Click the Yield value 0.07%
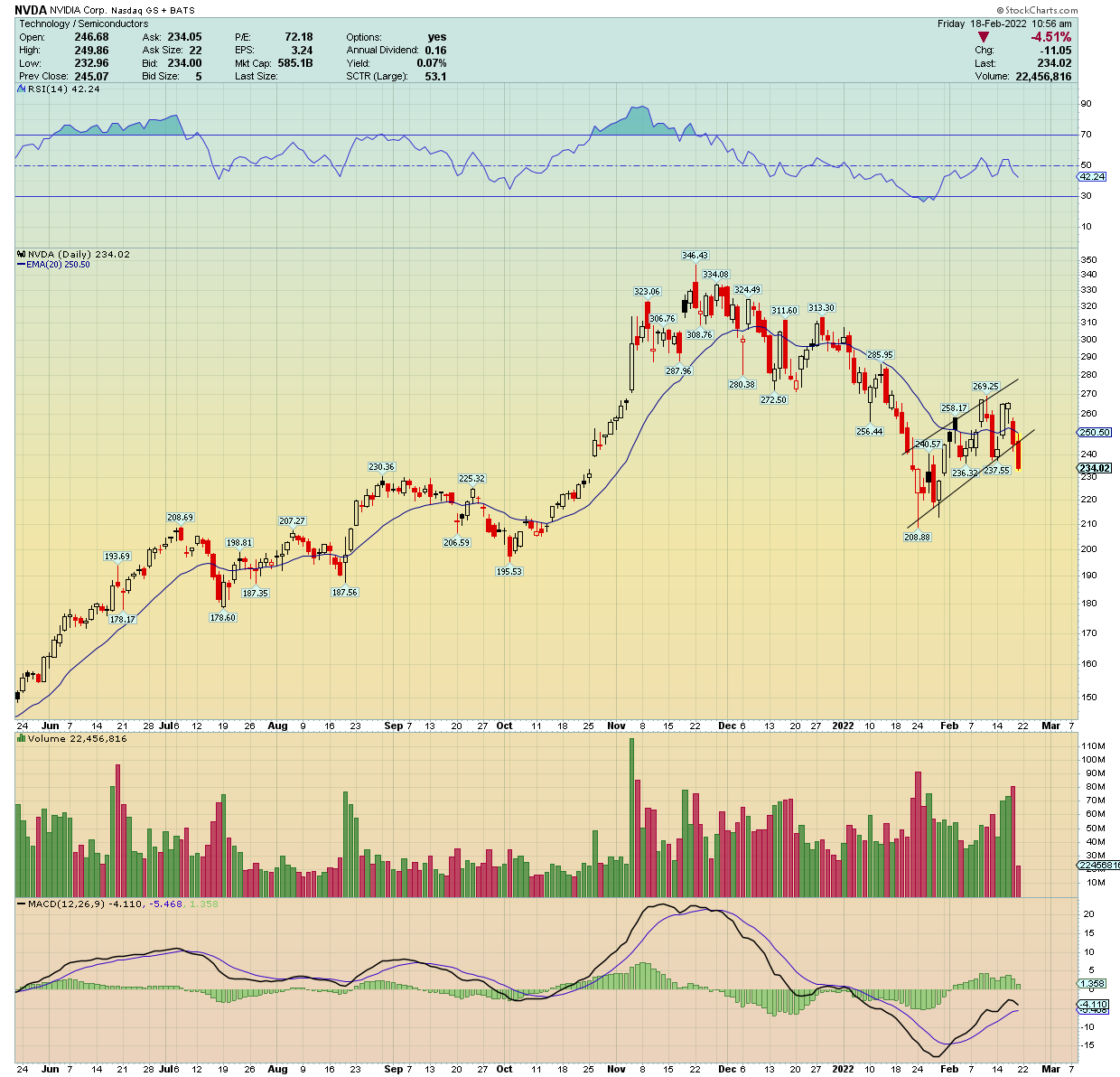 [x=432, y=63]
